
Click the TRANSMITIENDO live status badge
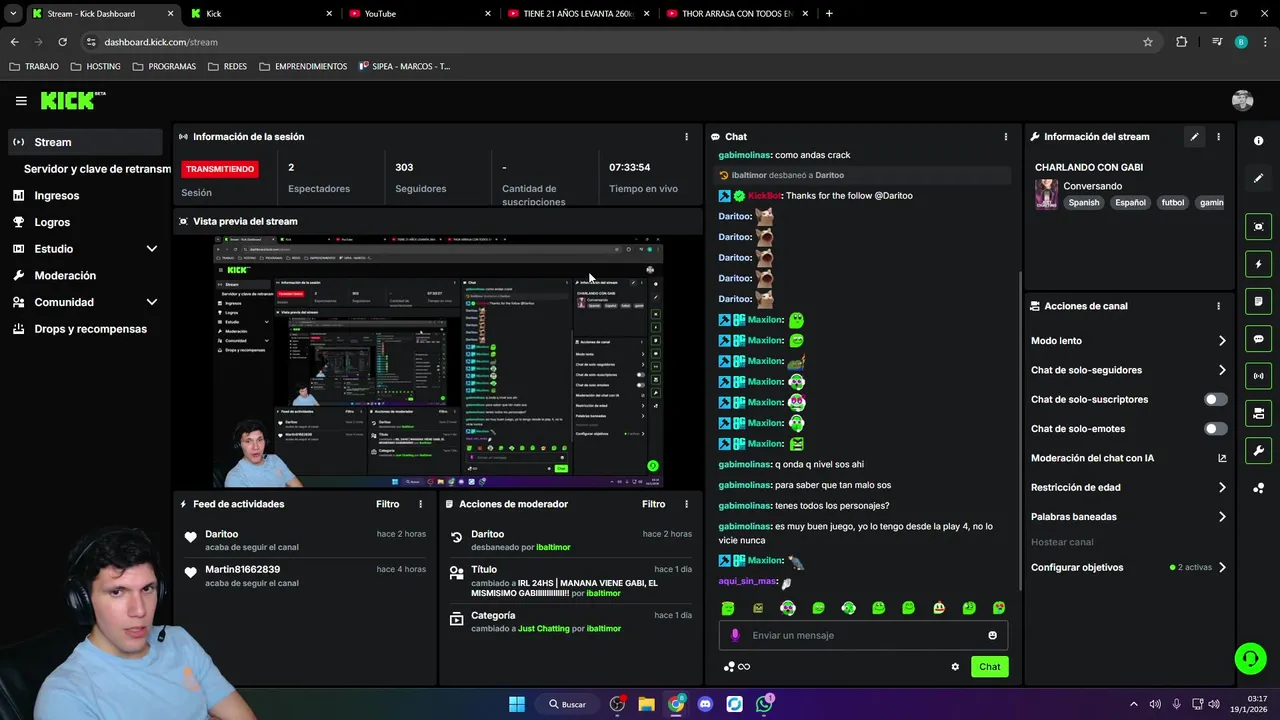[x=220, y=169]
